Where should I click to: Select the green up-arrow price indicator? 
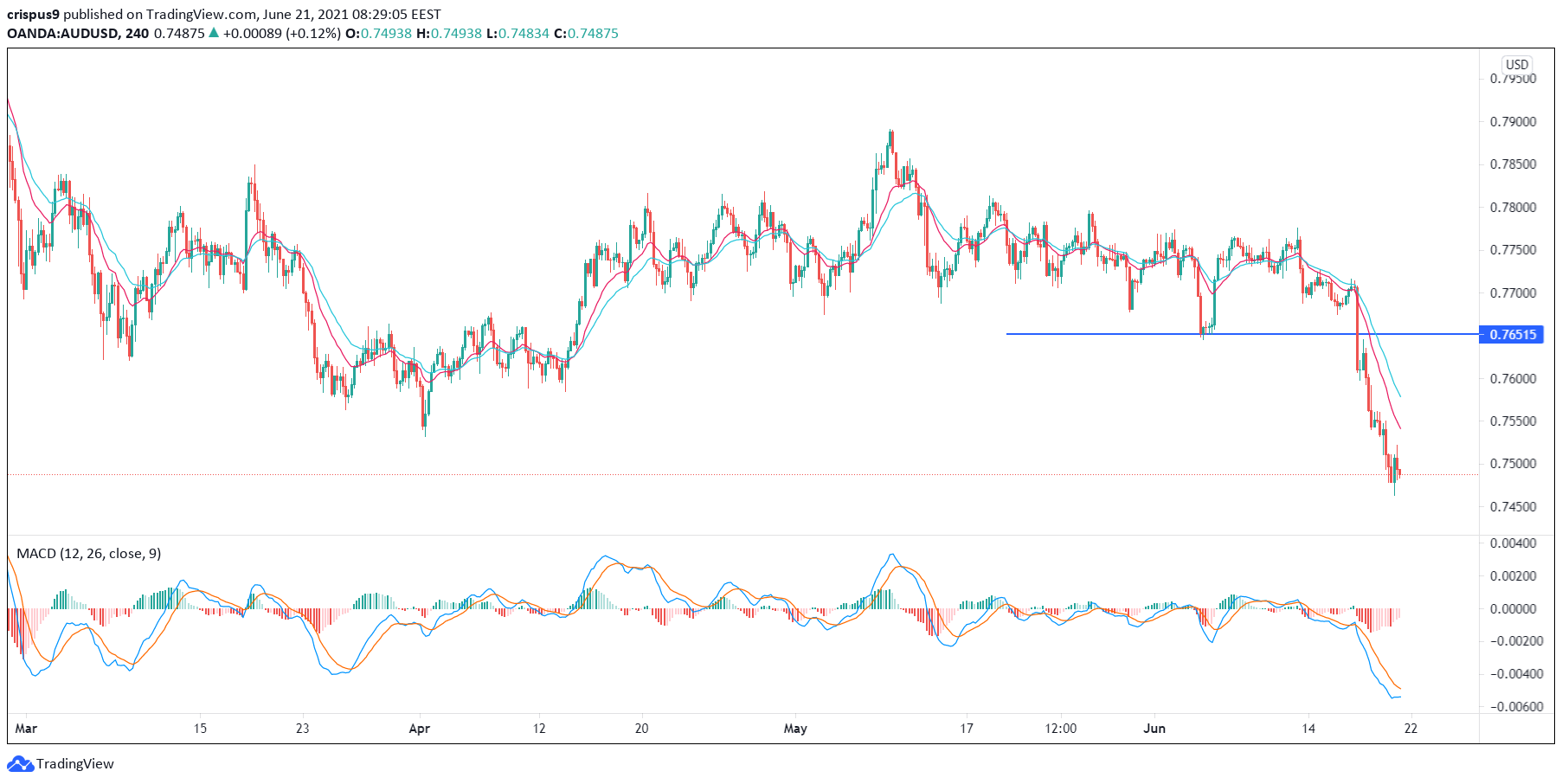(214, 35)
